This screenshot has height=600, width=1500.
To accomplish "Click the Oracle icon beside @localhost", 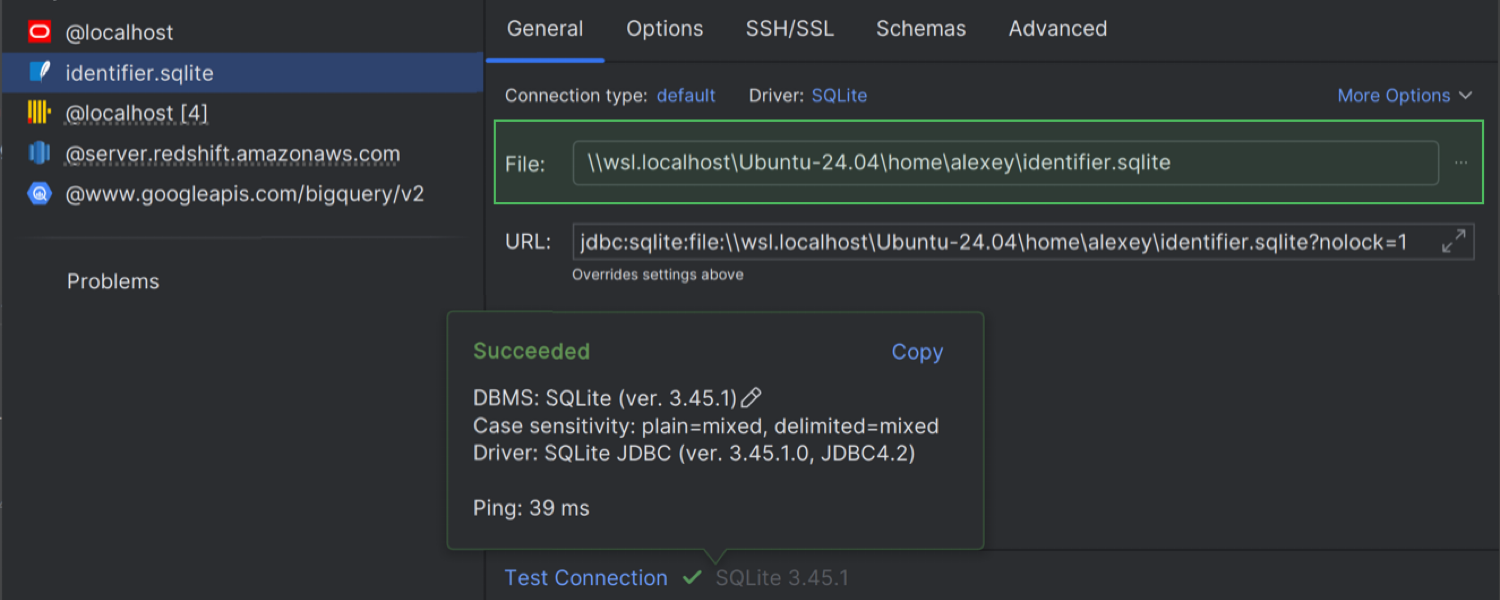I will click(39, 32).
